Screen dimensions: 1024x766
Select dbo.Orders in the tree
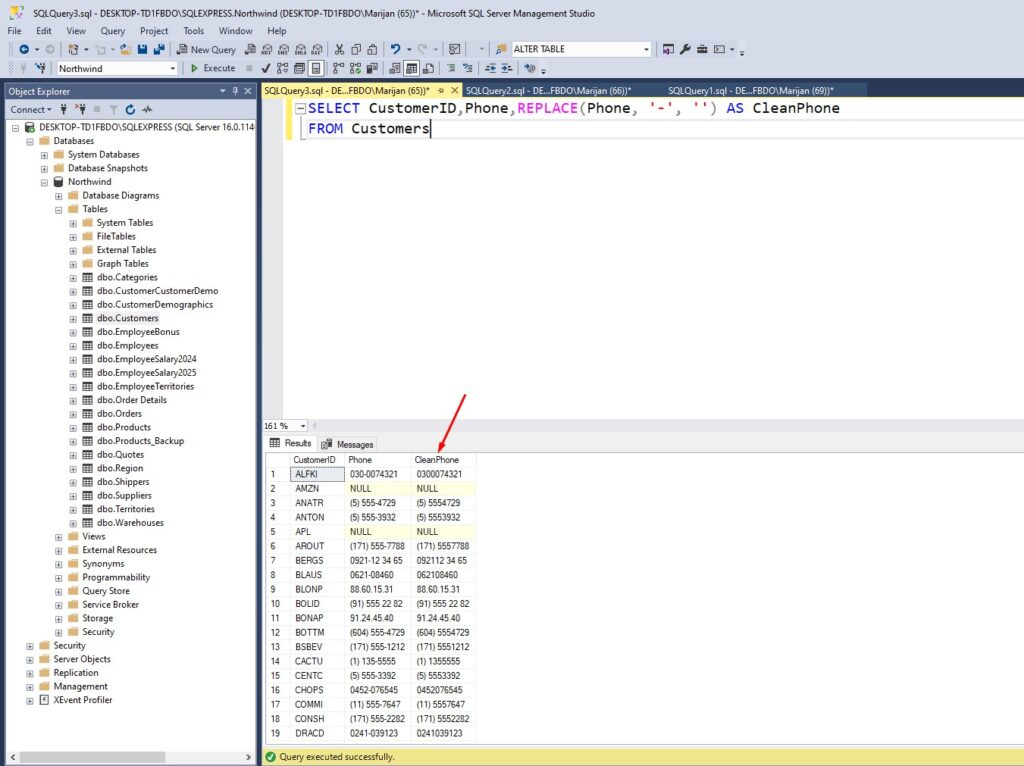(x=119, y=413)
